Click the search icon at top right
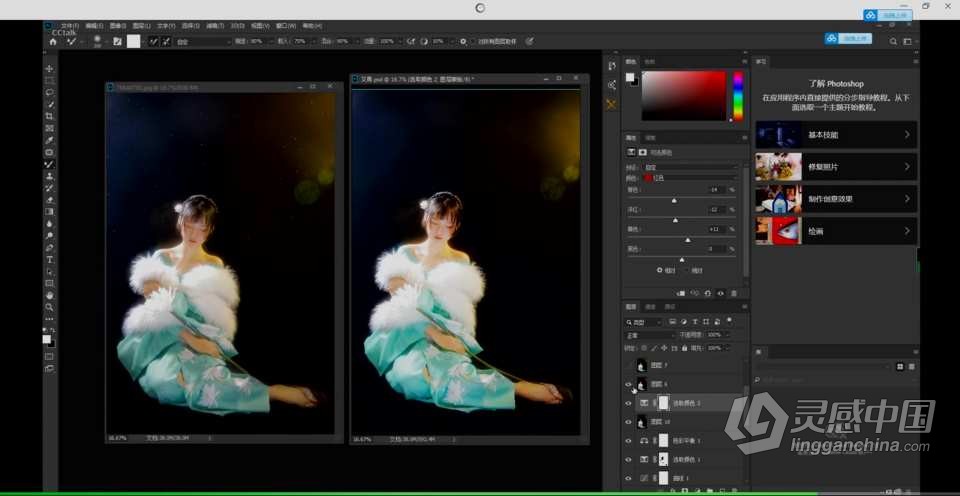The image size is (960, 496). tap(893, 42)
